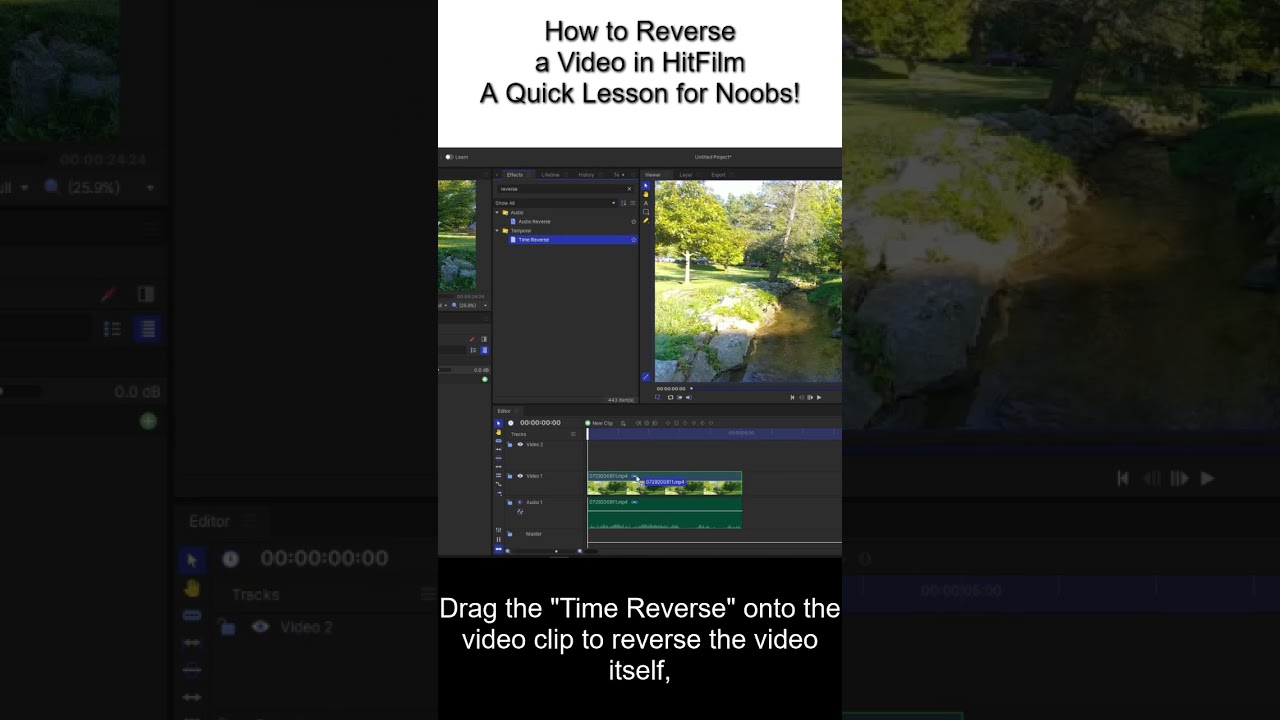Zoom in the timeline

coord(580,551)
